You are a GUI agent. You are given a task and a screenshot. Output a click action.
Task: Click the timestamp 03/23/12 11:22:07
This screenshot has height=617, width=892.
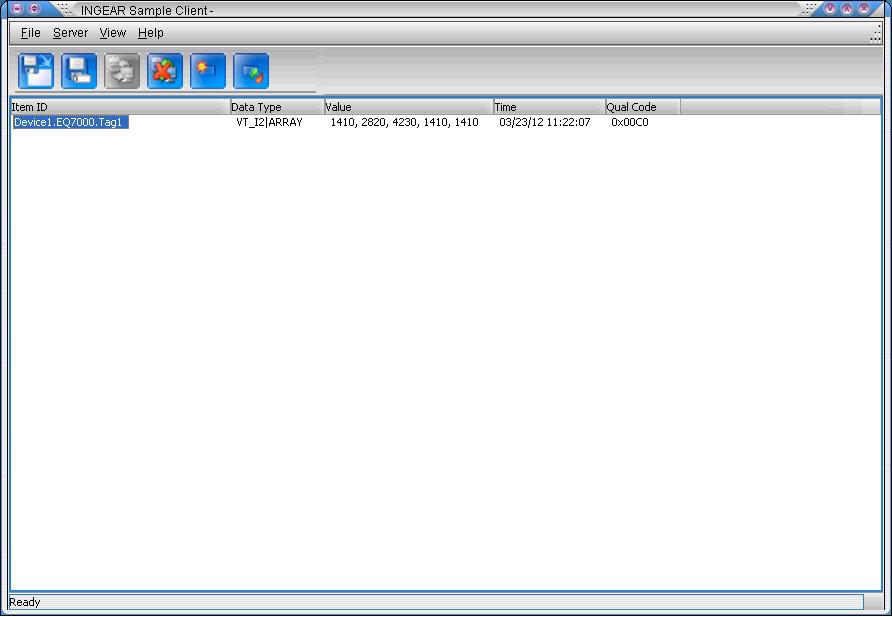(x=544, y=122)
